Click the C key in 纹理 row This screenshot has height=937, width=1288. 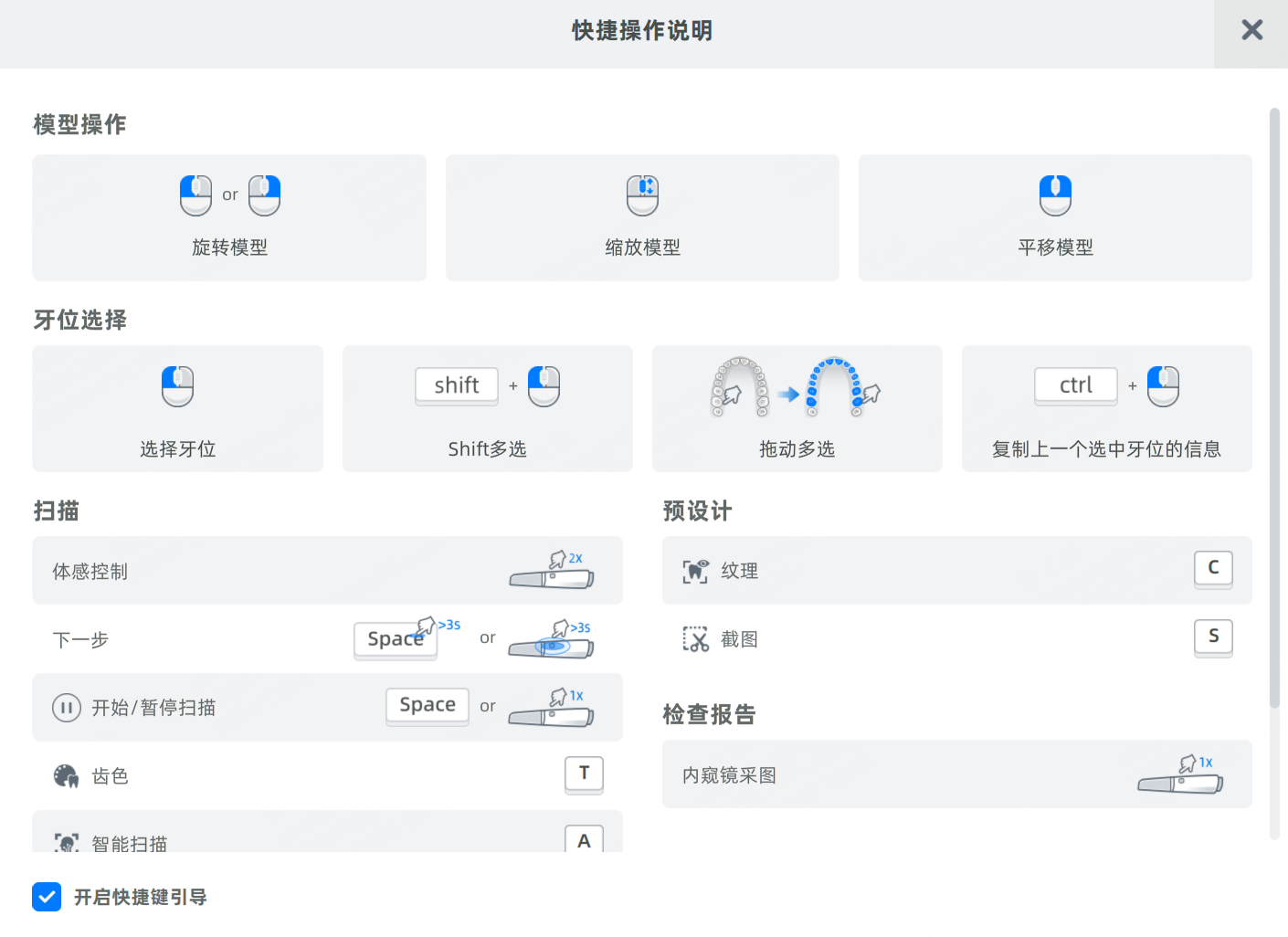pyautogui.click(x=1213, y=569)
